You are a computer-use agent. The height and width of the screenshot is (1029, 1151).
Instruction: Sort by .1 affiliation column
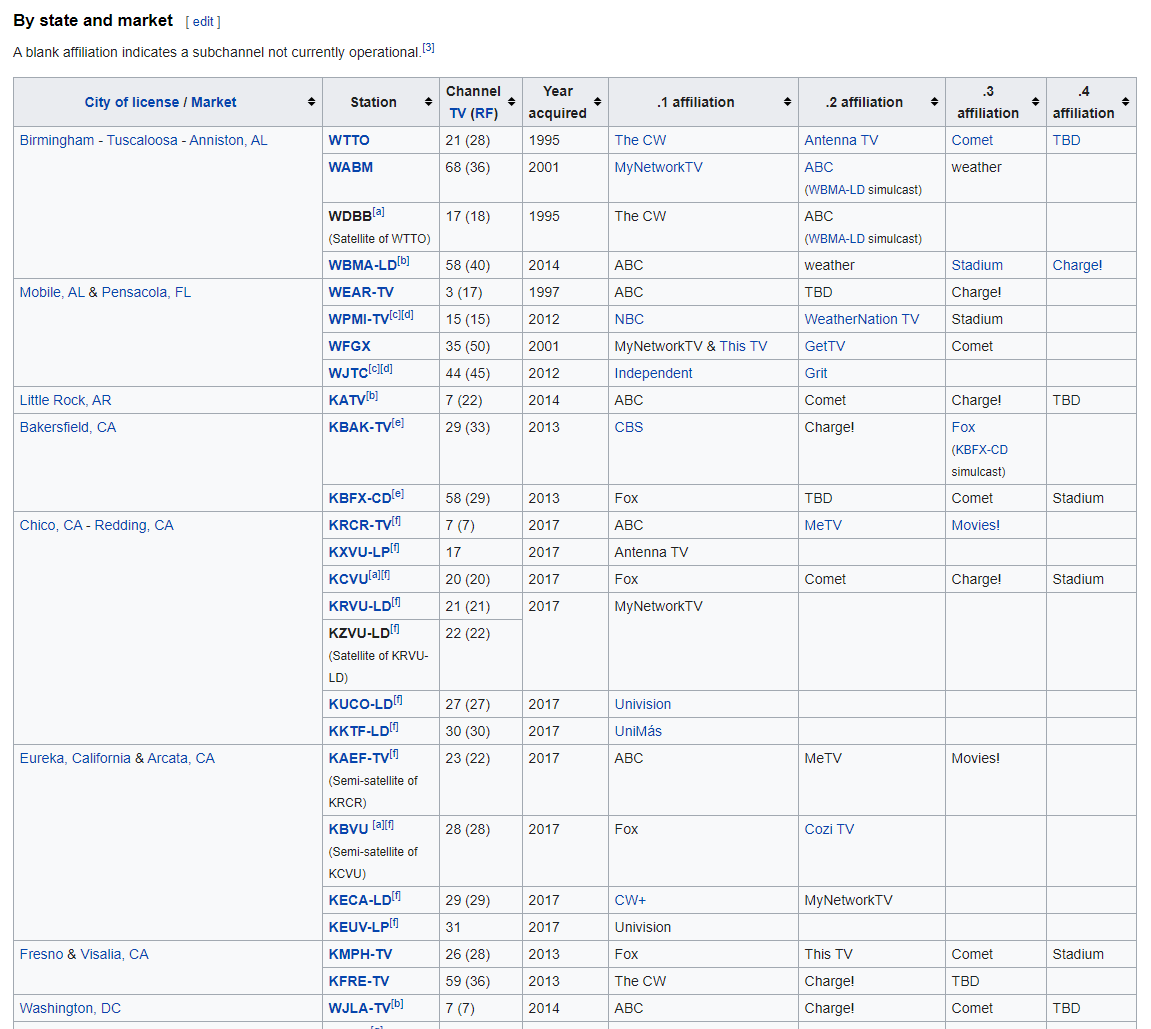[x=787, y=102]
